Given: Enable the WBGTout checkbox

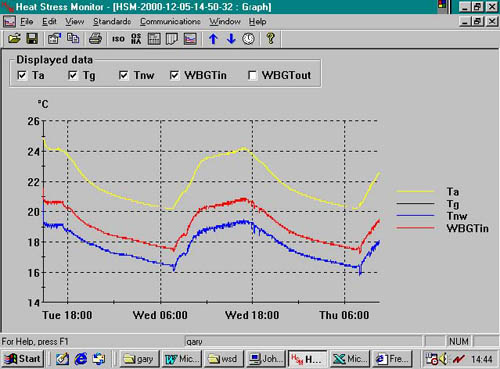Looking at the screenshot, I should (x=253, y=75).
